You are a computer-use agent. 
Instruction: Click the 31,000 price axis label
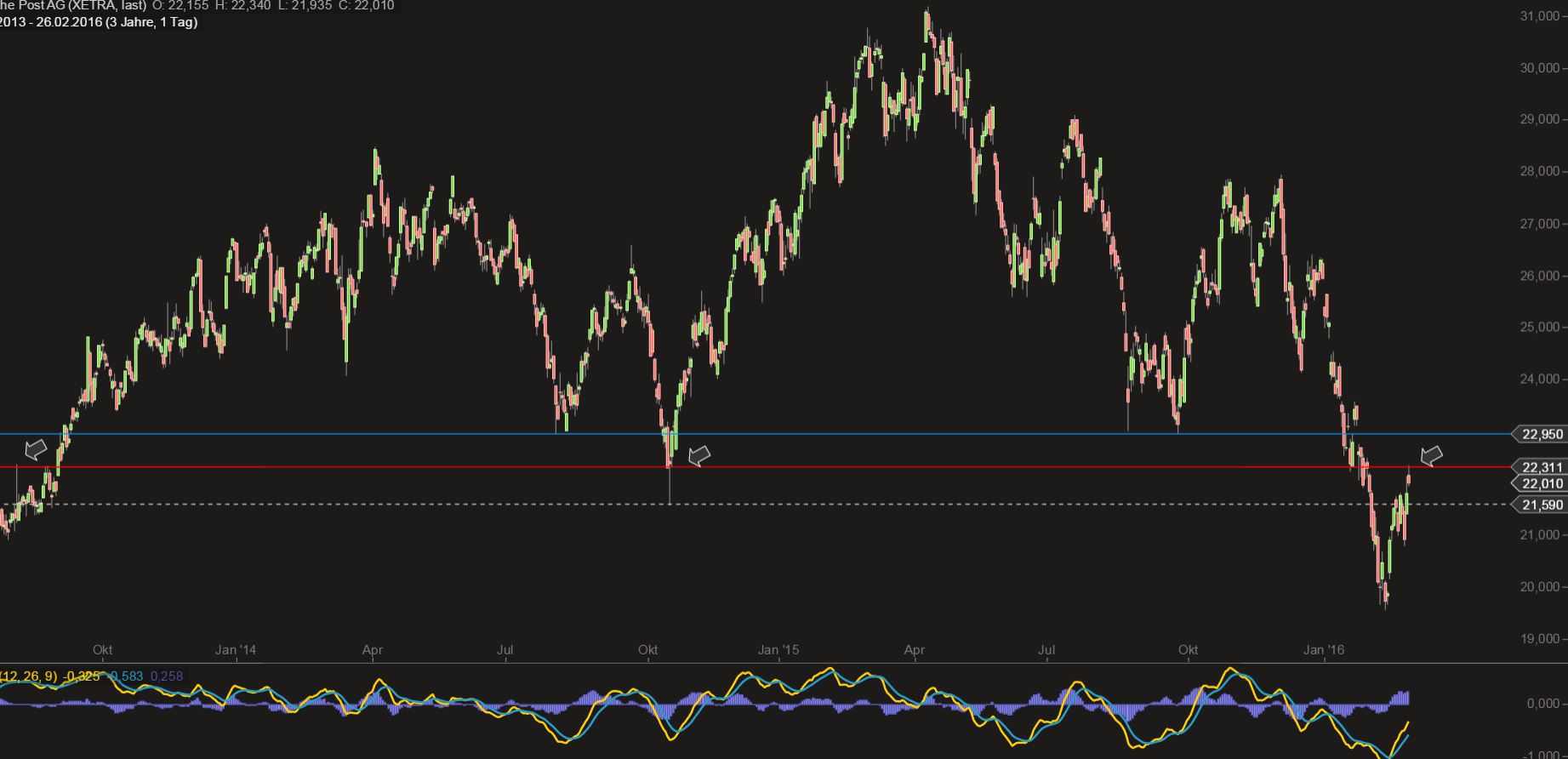point(1539,16)
